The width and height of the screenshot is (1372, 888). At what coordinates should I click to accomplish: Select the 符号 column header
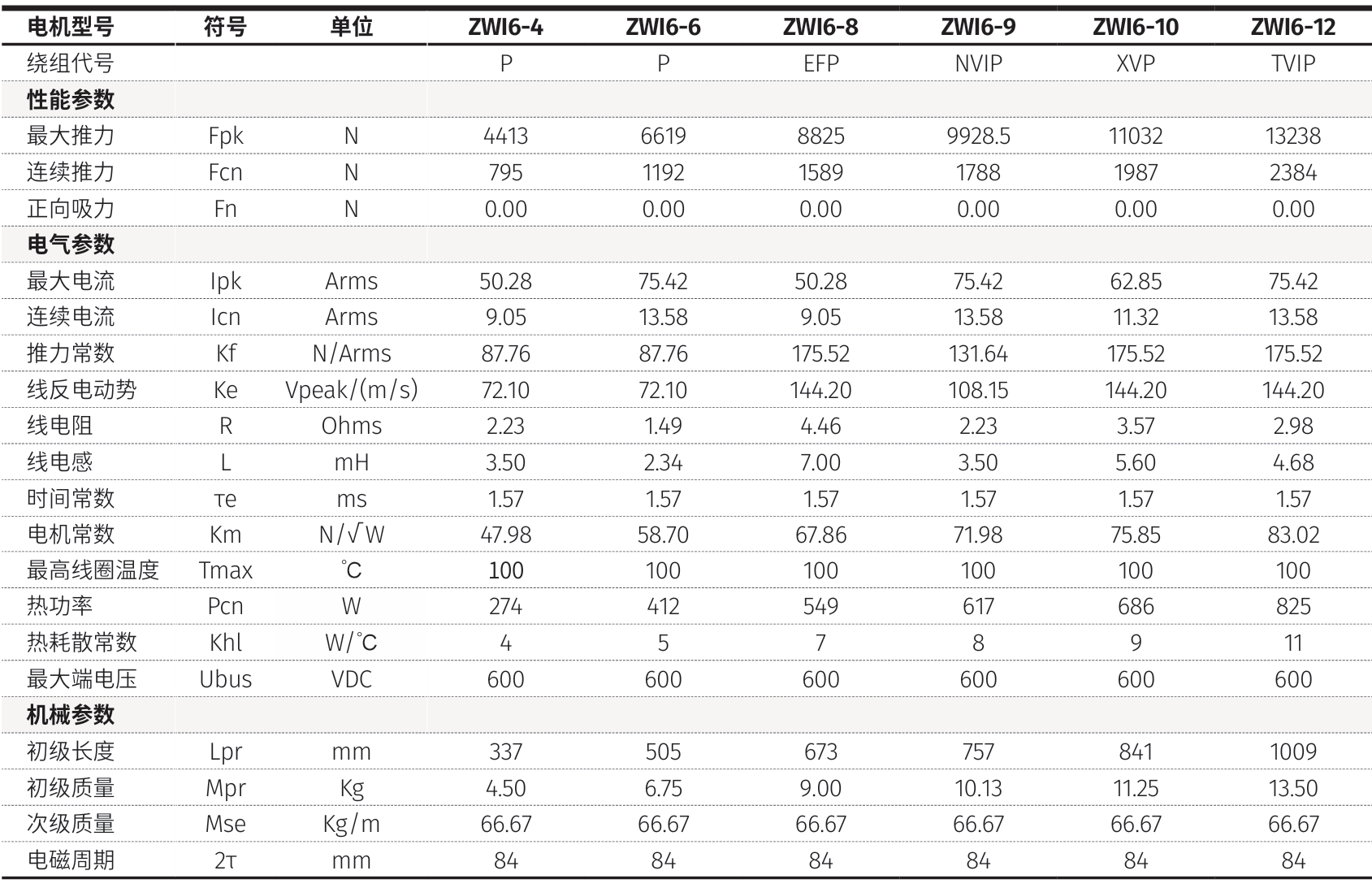[225, 27]
